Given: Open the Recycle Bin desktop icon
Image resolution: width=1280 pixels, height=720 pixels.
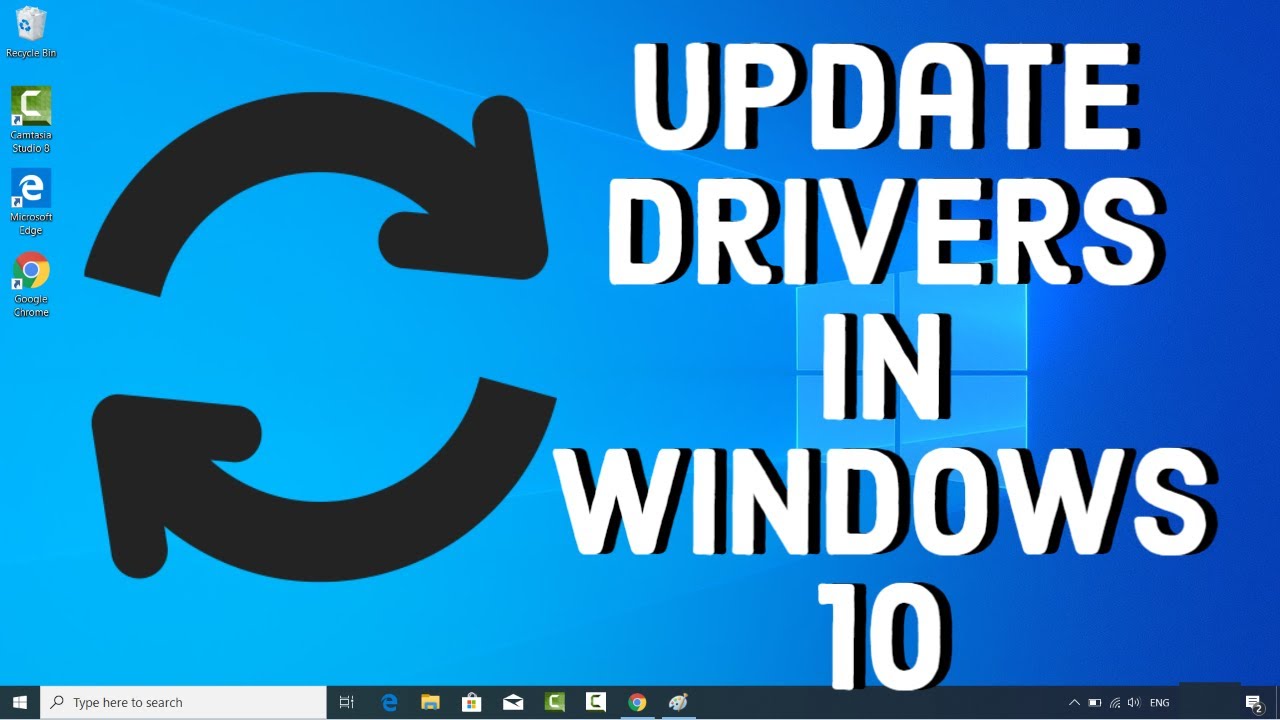Looking at the screenshot, I should pyautogui.click(x=31, y=32).
